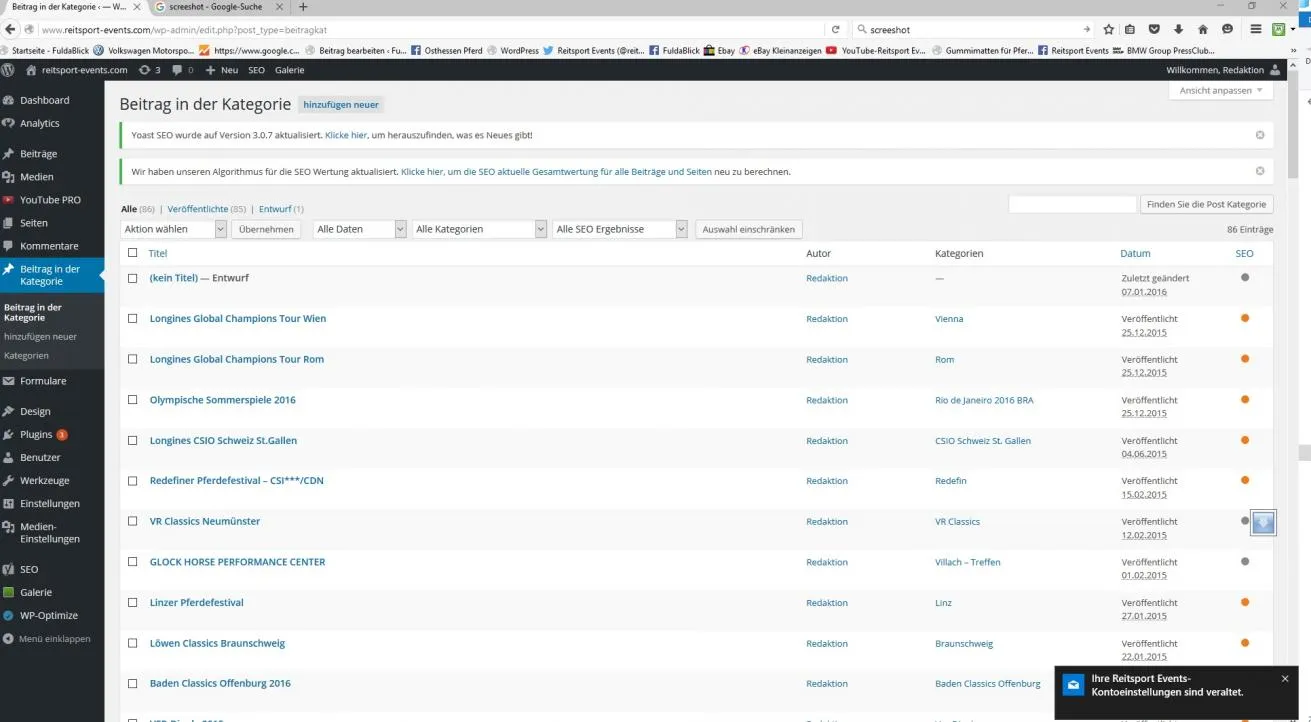Click Finden Sie die Post Kategorie button
Image resolution: width=1311 pixels, height=722 pixels.
pos(1206,204)
